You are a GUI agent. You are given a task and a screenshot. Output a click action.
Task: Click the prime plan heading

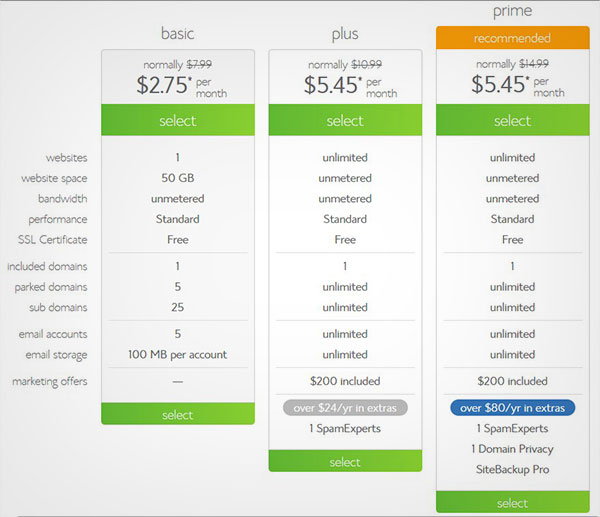point(512,11)
